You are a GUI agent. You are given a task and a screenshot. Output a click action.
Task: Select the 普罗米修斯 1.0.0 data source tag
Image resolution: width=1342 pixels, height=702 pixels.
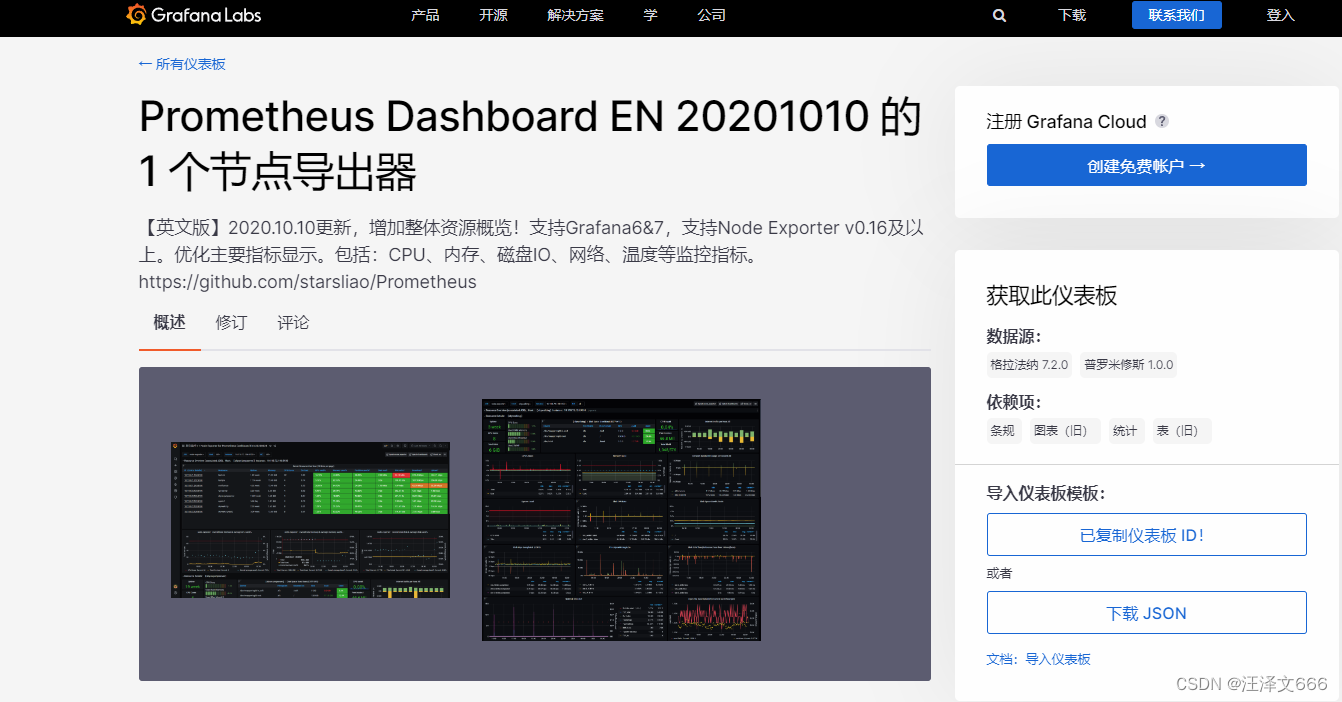point(1128,365)
